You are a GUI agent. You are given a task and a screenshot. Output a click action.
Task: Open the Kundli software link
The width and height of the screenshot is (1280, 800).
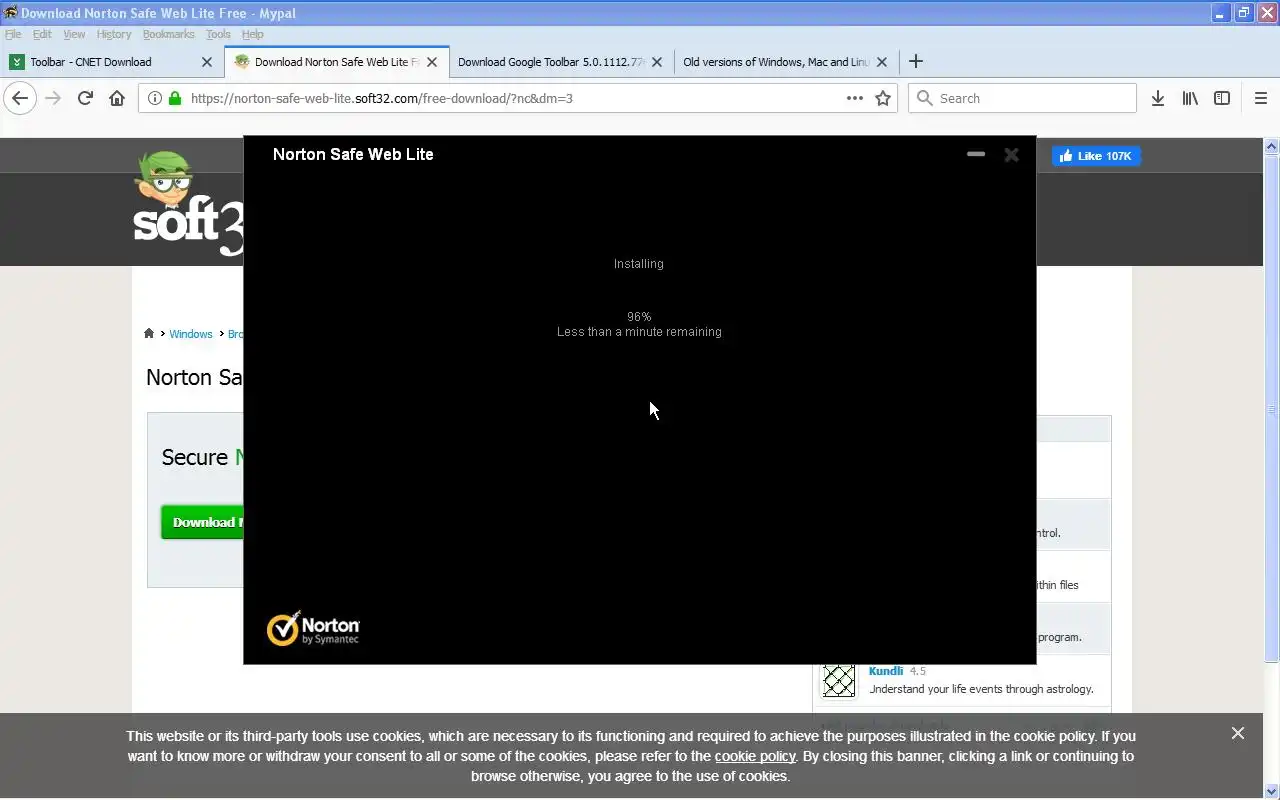pos(886,671)
